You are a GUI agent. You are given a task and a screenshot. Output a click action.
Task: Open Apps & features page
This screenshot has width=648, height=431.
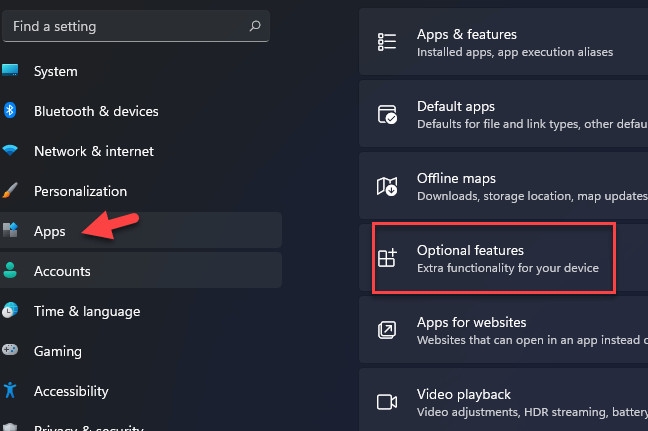tap(503, 42)
